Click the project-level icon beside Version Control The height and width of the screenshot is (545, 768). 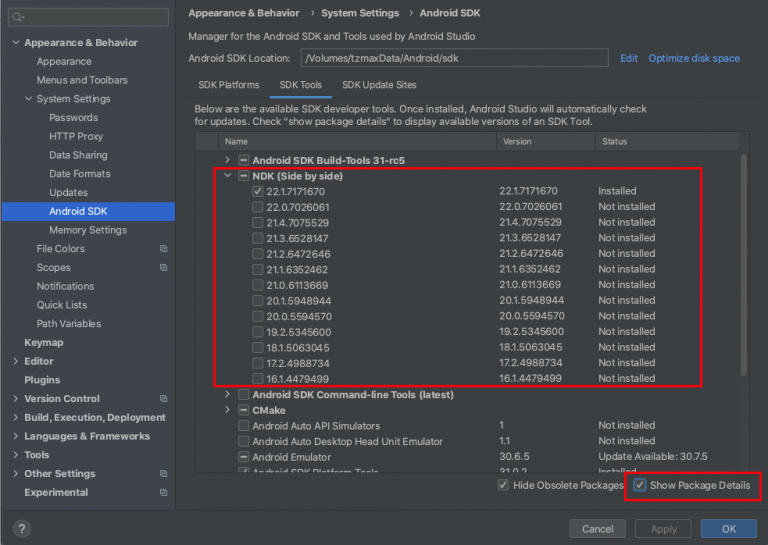tap(163, 399)
